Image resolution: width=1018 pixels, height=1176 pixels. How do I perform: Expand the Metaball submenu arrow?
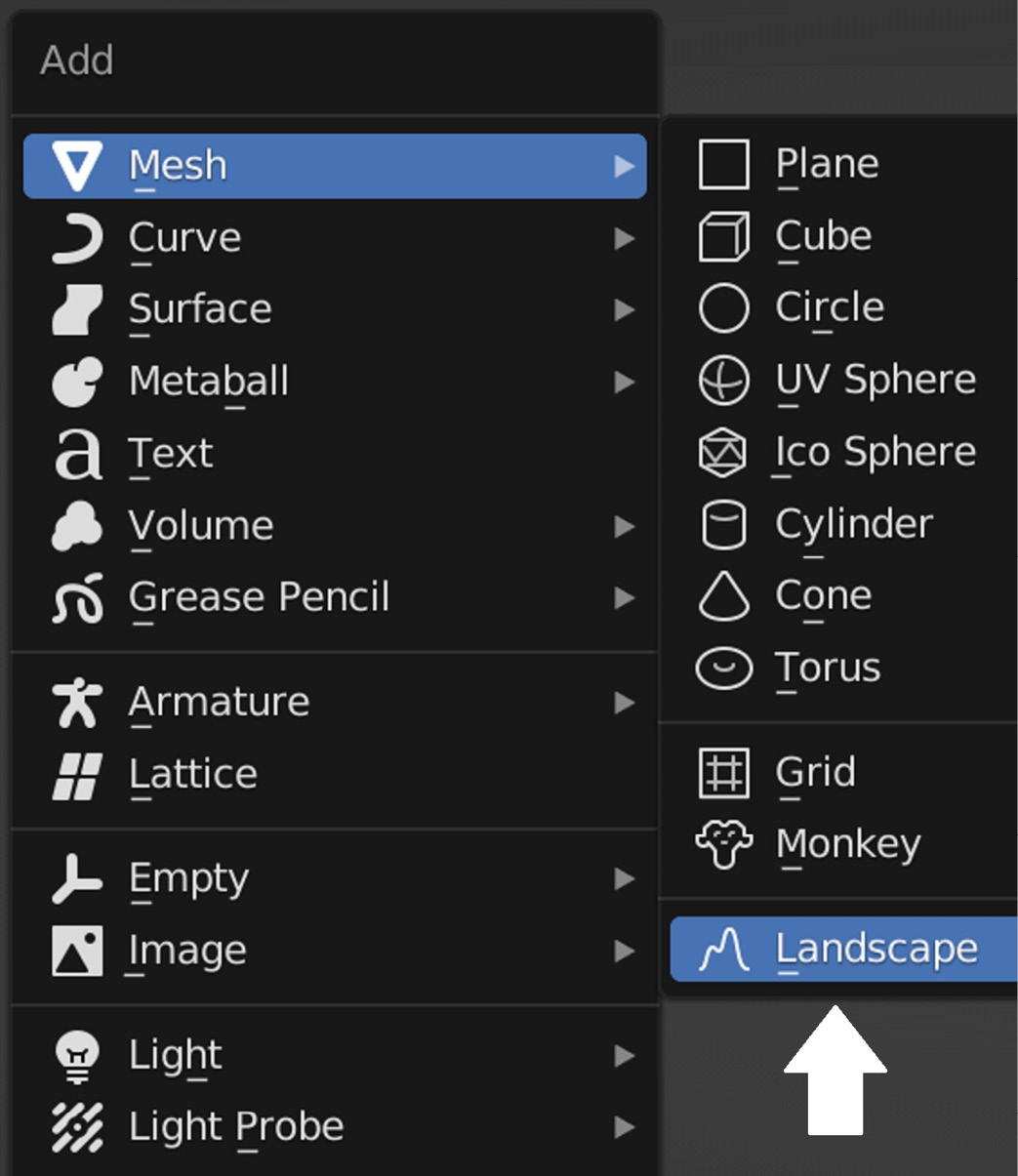(x=625, y=382)
